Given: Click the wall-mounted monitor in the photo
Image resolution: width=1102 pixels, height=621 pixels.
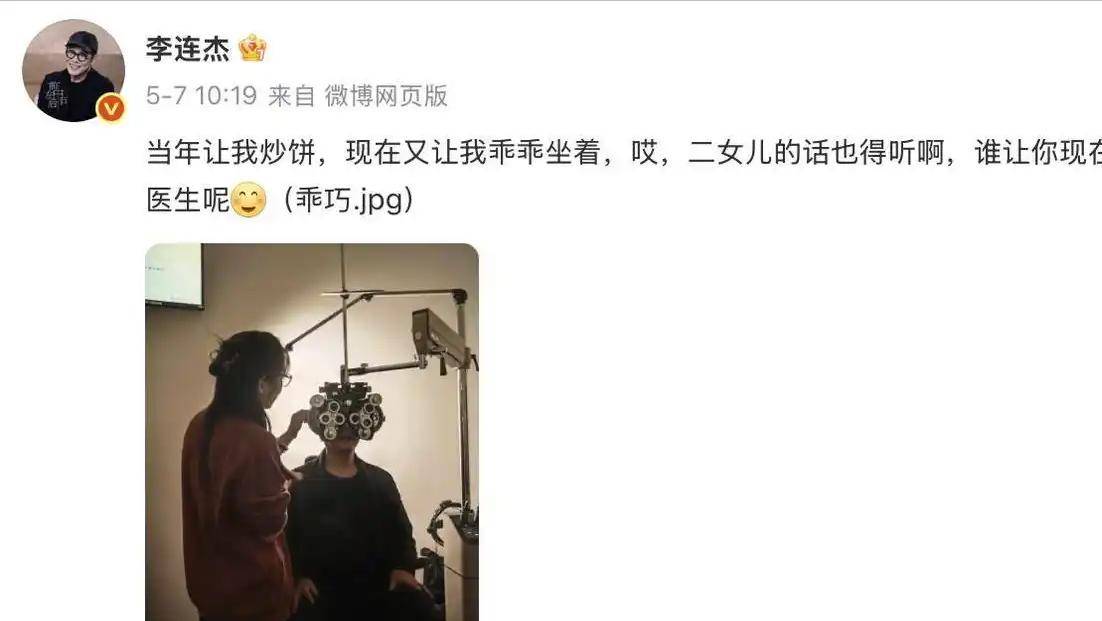Looking at the screenshot, I should coord(174,275).
